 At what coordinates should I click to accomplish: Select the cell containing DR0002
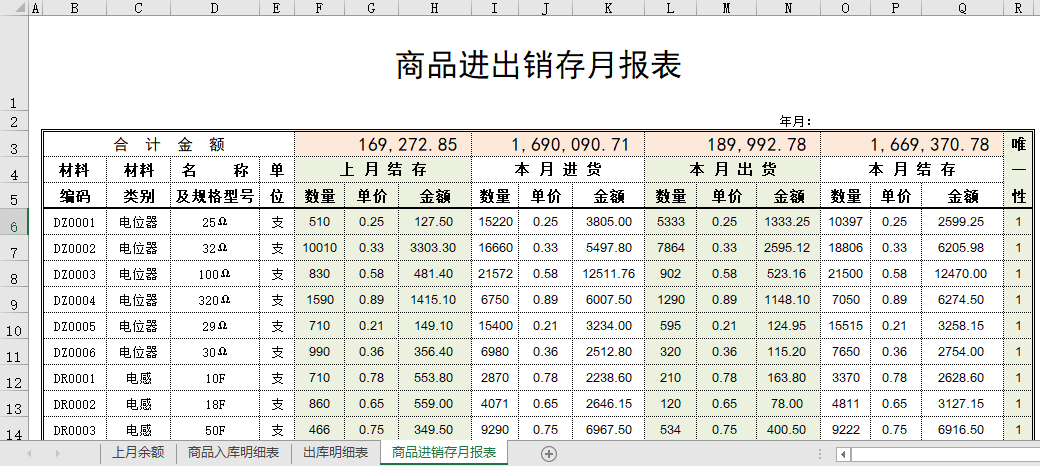(x=74, y=404)
